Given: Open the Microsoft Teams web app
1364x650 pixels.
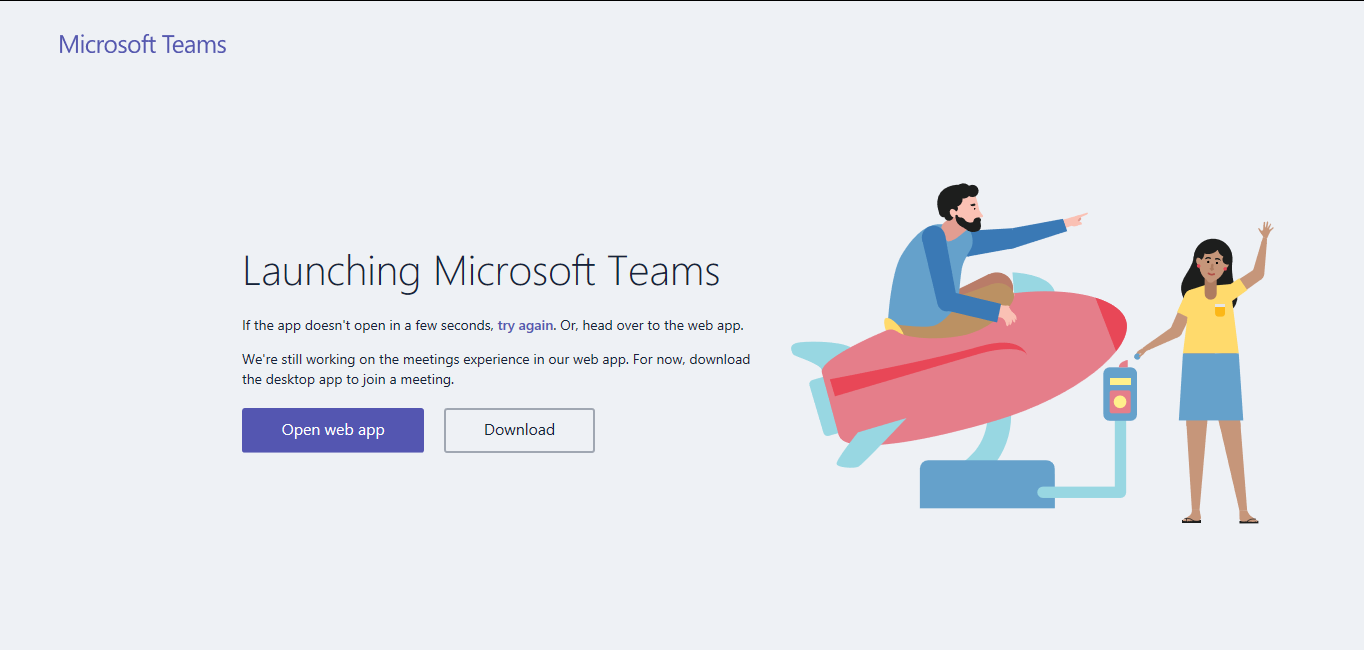Looking at the screenshot, I should tap(333, 430).
